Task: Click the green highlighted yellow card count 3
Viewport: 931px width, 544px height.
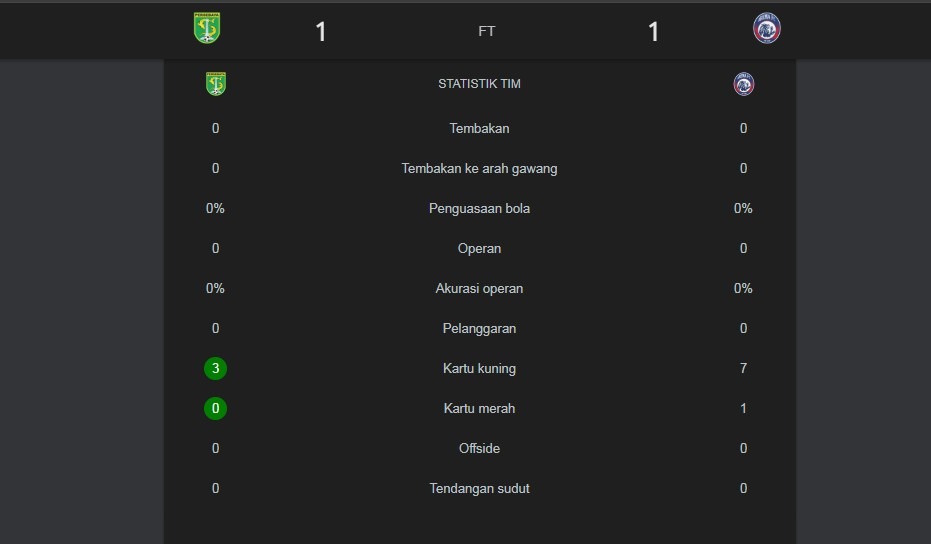Action: (x=215, y=368)
